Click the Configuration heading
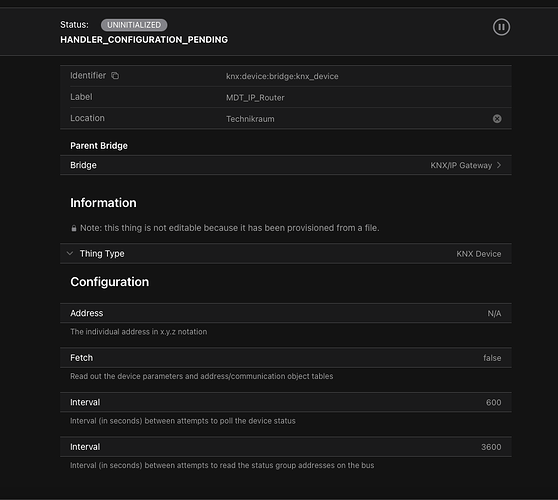The height and width of the screenshot is (500, 558). (110, 282)
